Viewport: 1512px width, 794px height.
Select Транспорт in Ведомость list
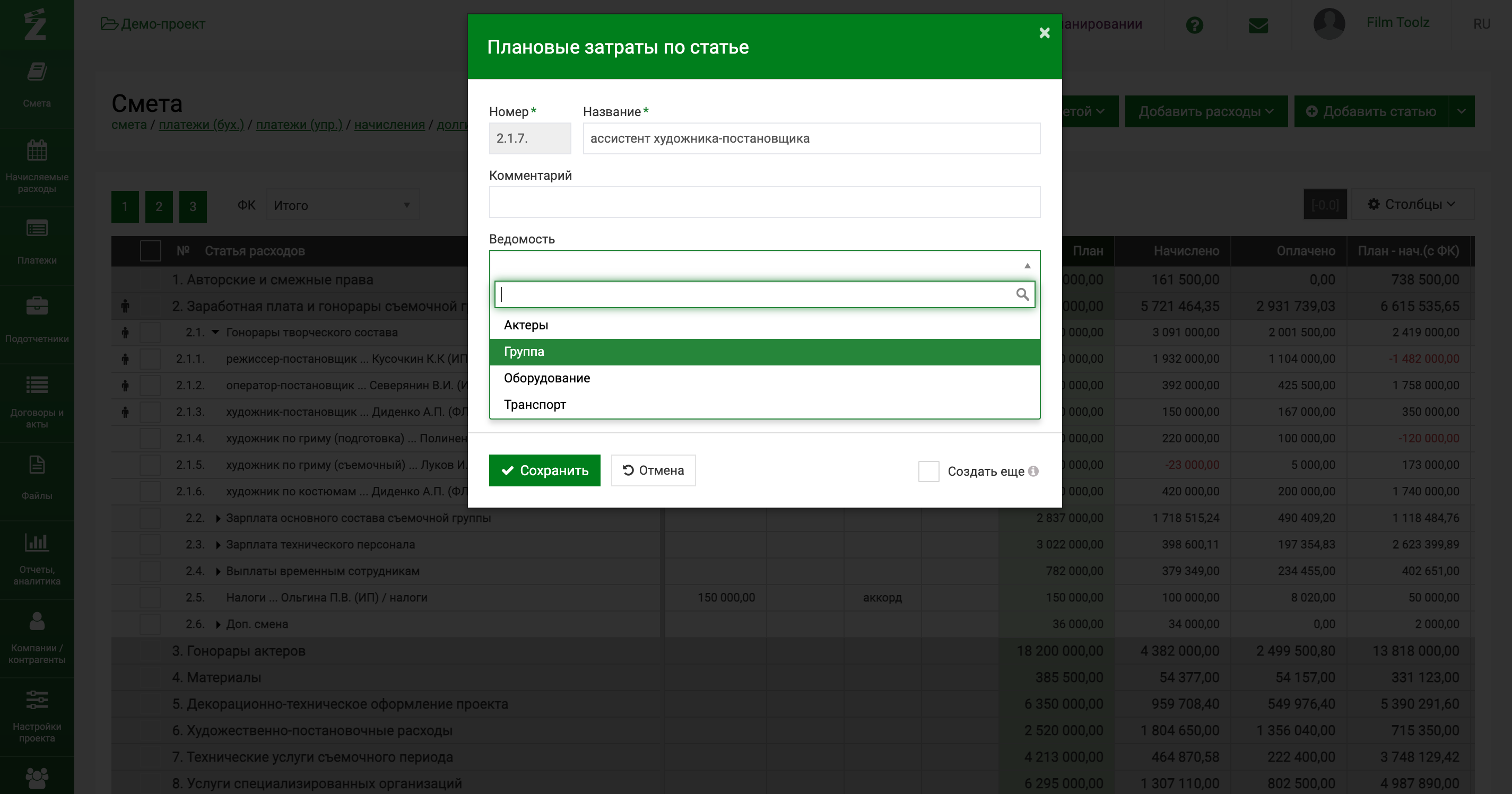click(764, 404)
